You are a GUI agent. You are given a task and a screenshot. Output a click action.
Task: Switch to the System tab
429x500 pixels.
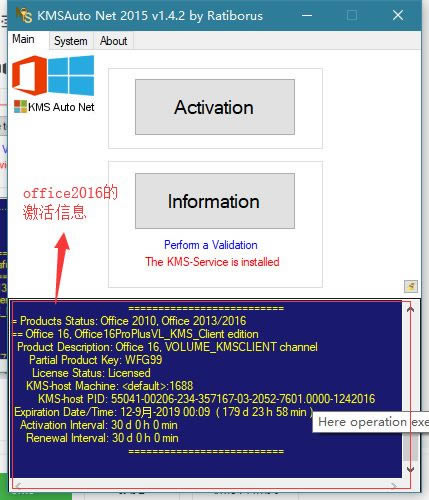click(71, 41)
